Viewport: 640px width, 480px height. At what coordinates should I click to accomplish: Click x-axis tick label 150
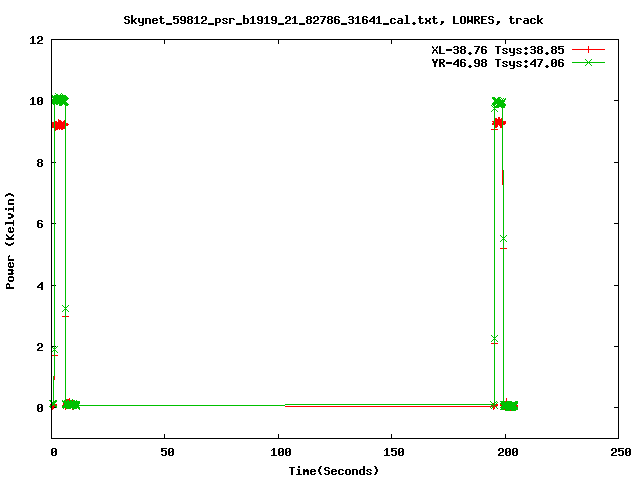pyautogui.click(x=394, y=452)
